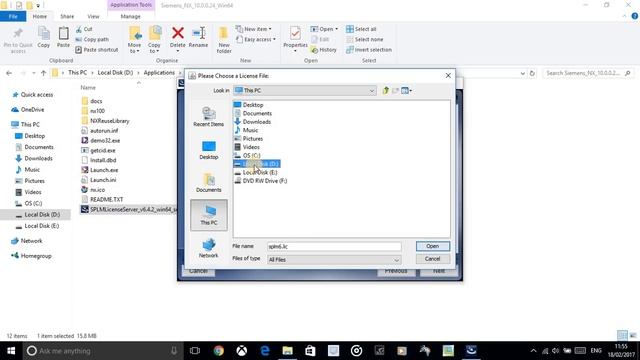This screenshot has height=360, width=640.
Task: Click Up One Level icon in dialog
Action: 386,90
